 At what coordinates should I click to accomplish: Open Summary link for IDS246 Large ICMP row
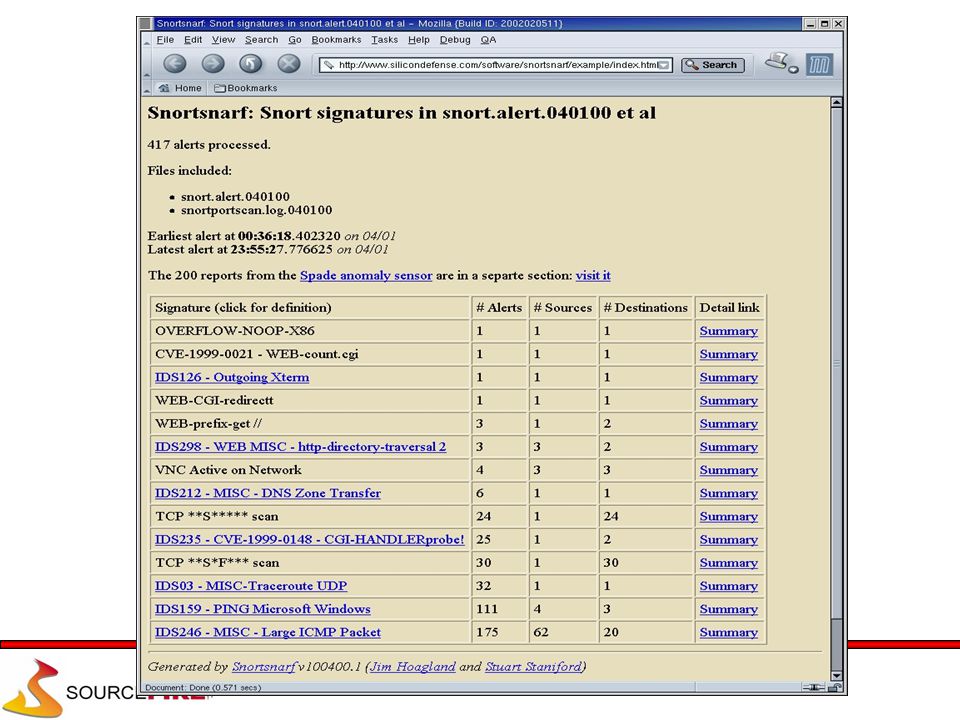[729, 632]
